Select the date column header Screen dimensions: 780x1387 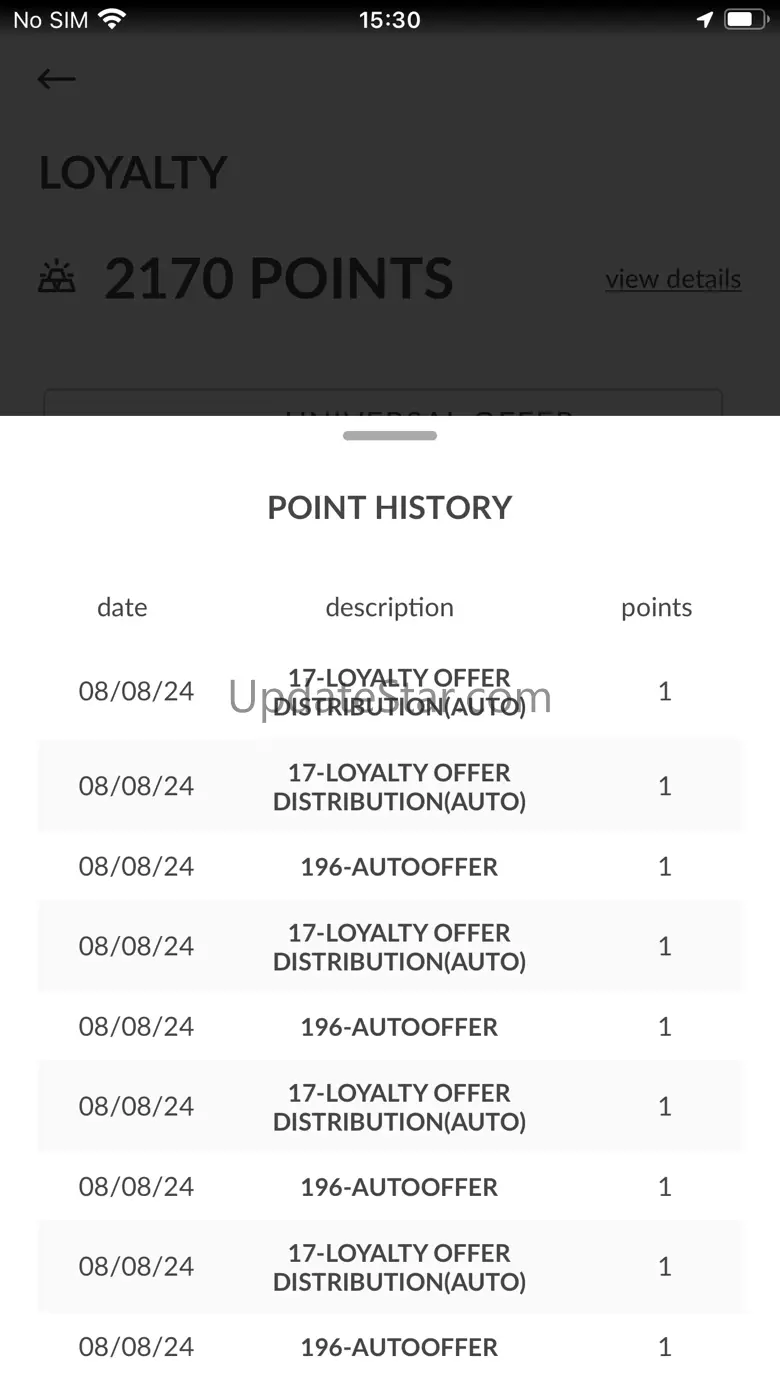click(x=122, y=607)
